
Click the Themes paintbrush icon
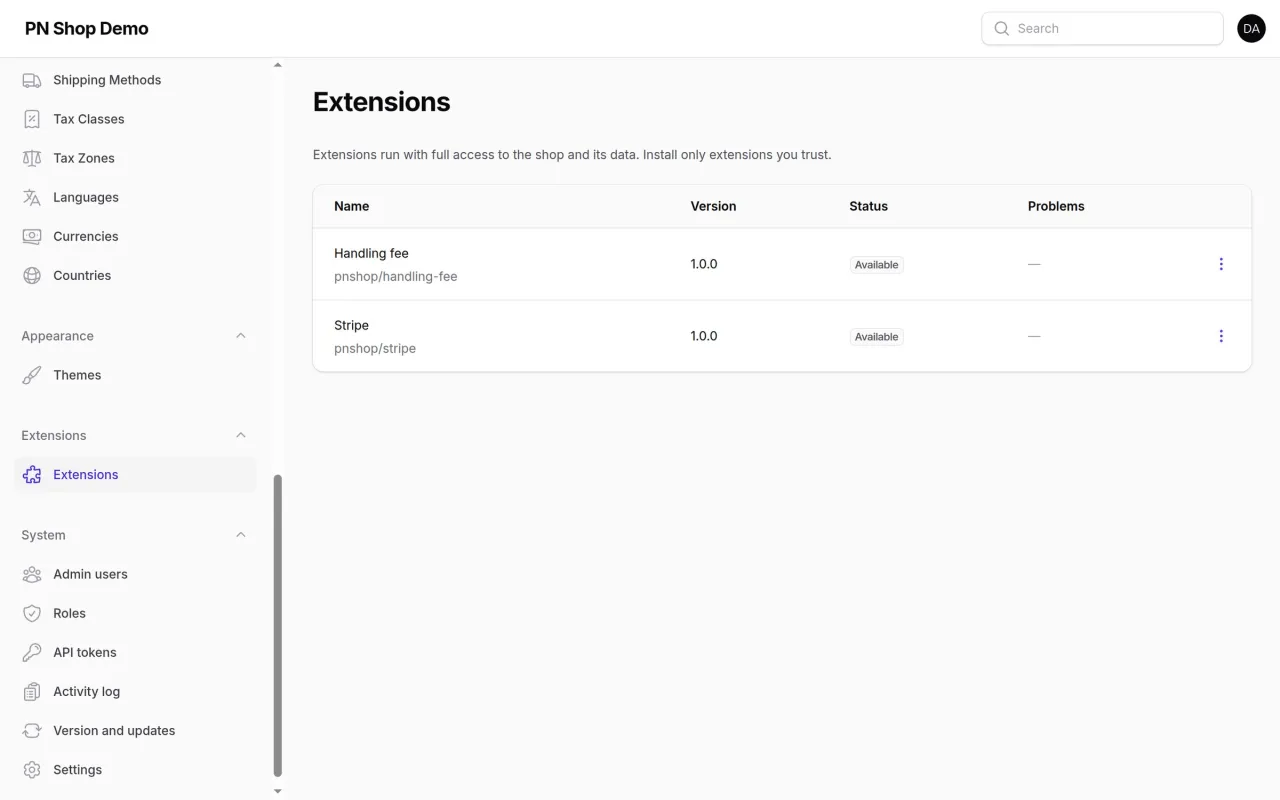[x=32, y=375]
